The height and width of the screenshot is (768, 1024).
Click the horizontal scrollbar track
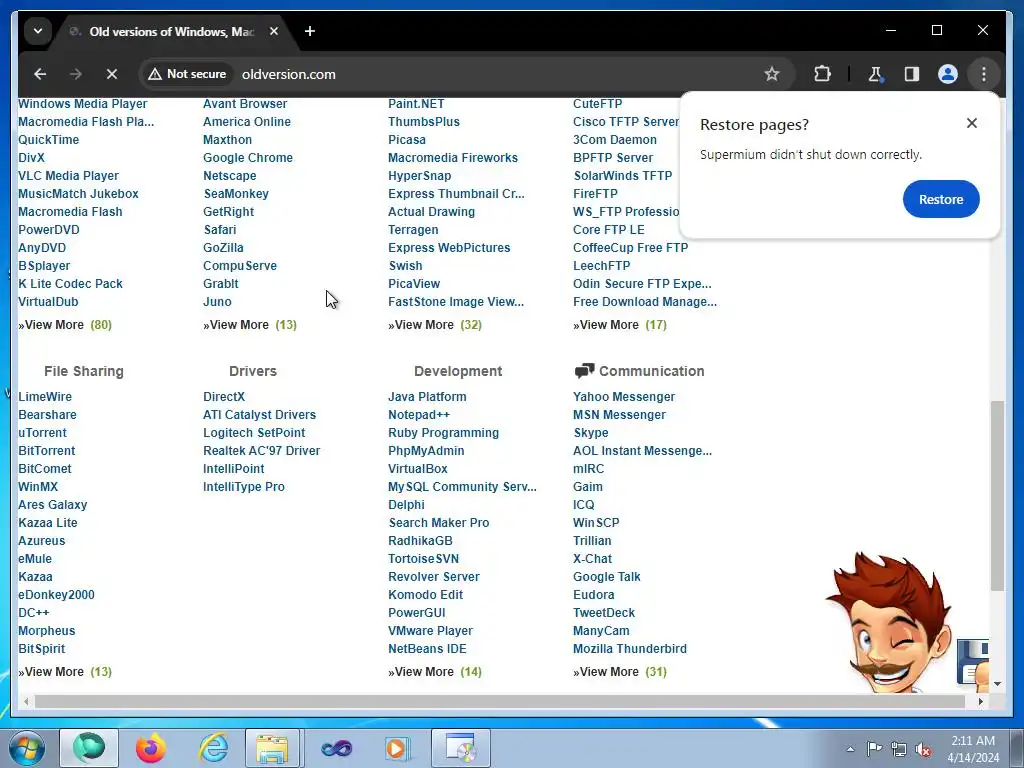[x=500, y=701]
